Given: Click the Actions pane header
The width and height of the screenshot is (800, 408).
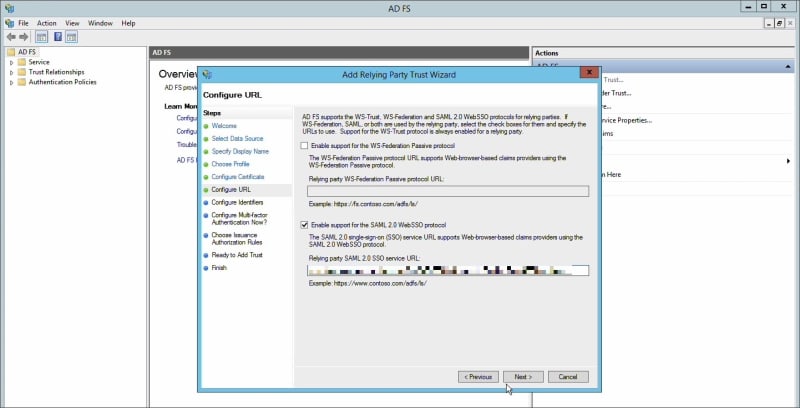Looking at the screenshot, I should (x=665, y=53).
